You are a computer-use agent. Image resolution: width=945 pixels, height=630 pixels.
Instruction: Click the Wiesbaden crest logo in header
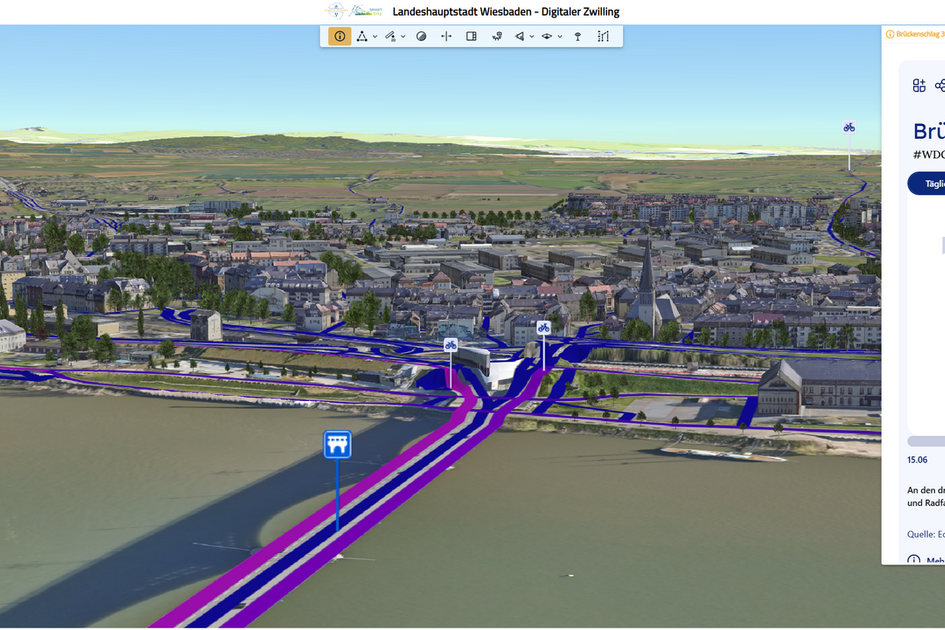point(335,11)
